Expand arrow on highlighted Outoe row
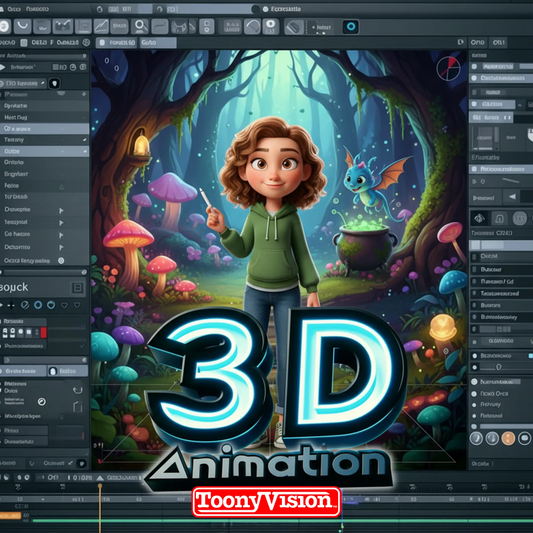 coord(84,151)
